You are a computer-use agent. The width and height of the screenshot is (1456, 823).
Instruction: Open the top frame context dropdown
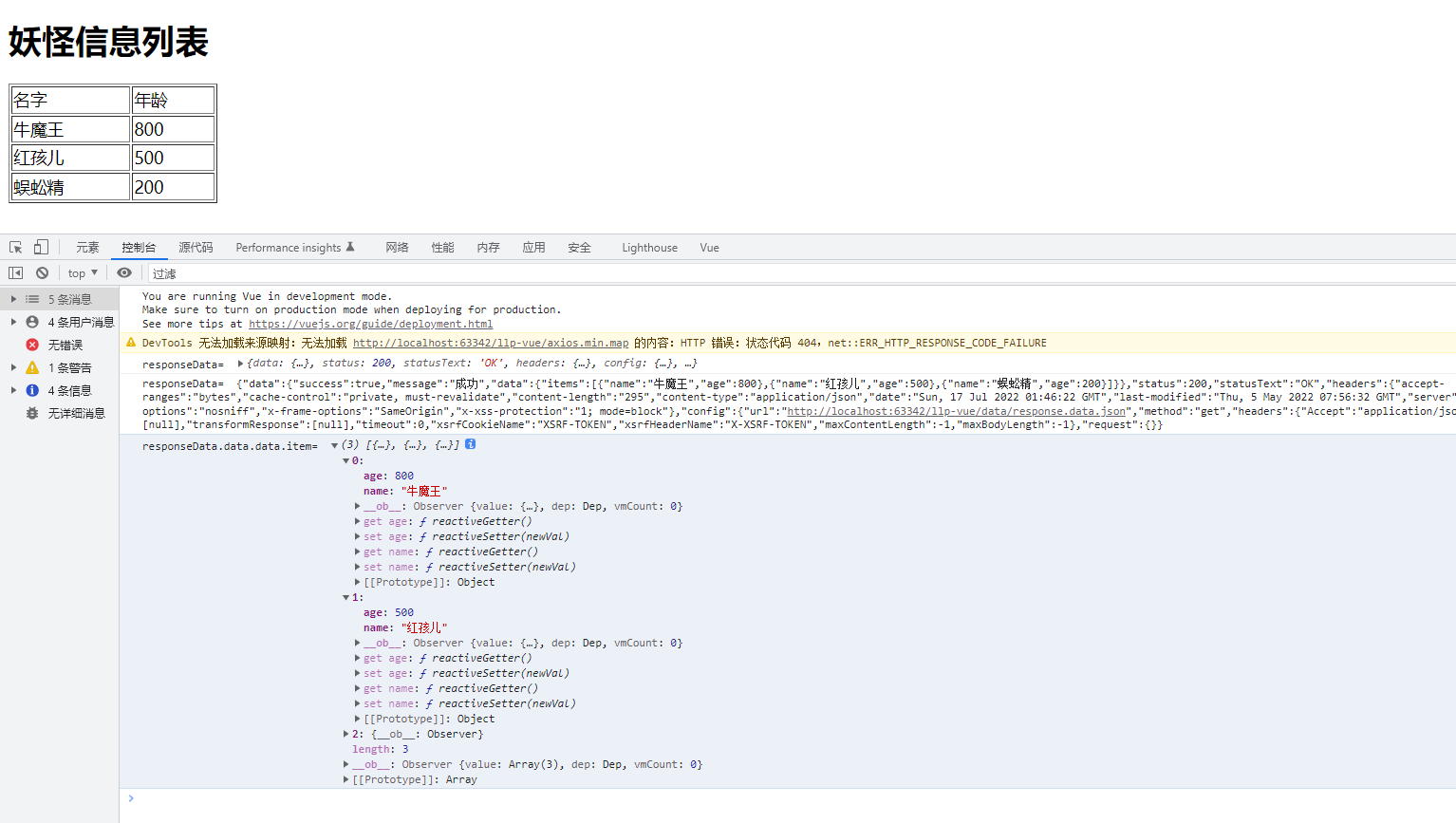[x=81, y=272]
